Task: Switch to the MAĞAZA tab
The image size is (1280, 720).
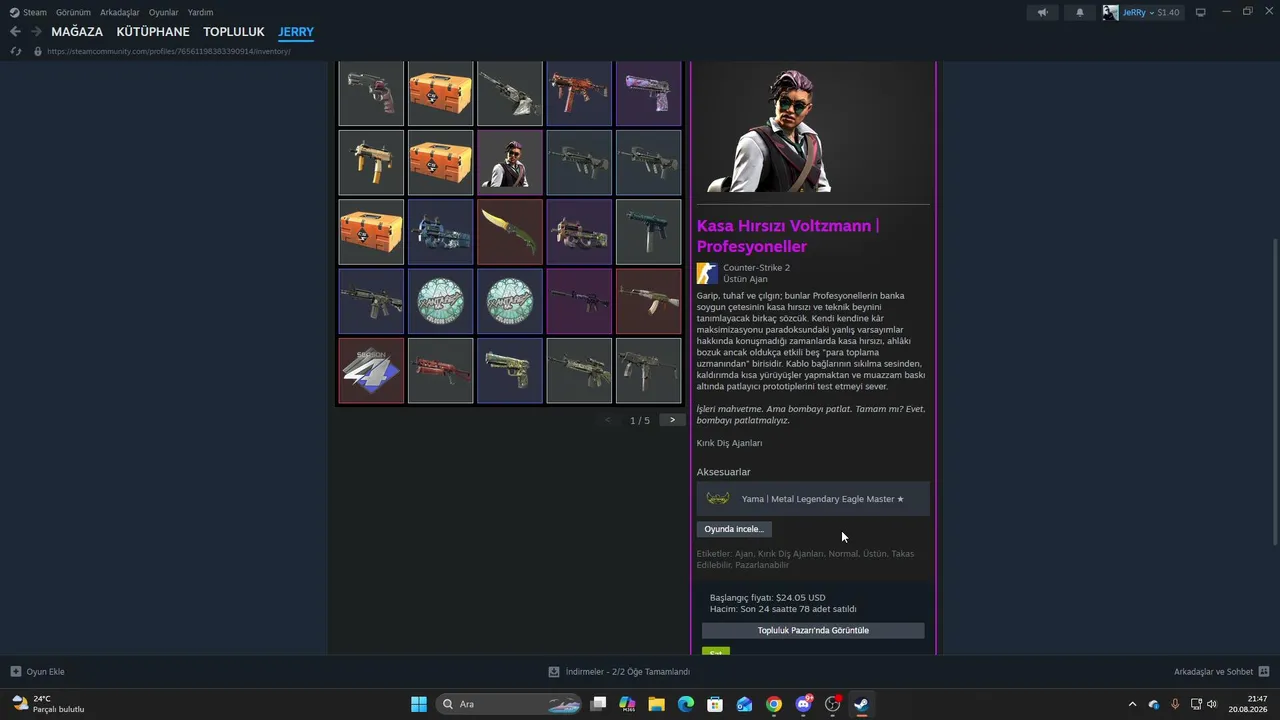Action: 77,32
